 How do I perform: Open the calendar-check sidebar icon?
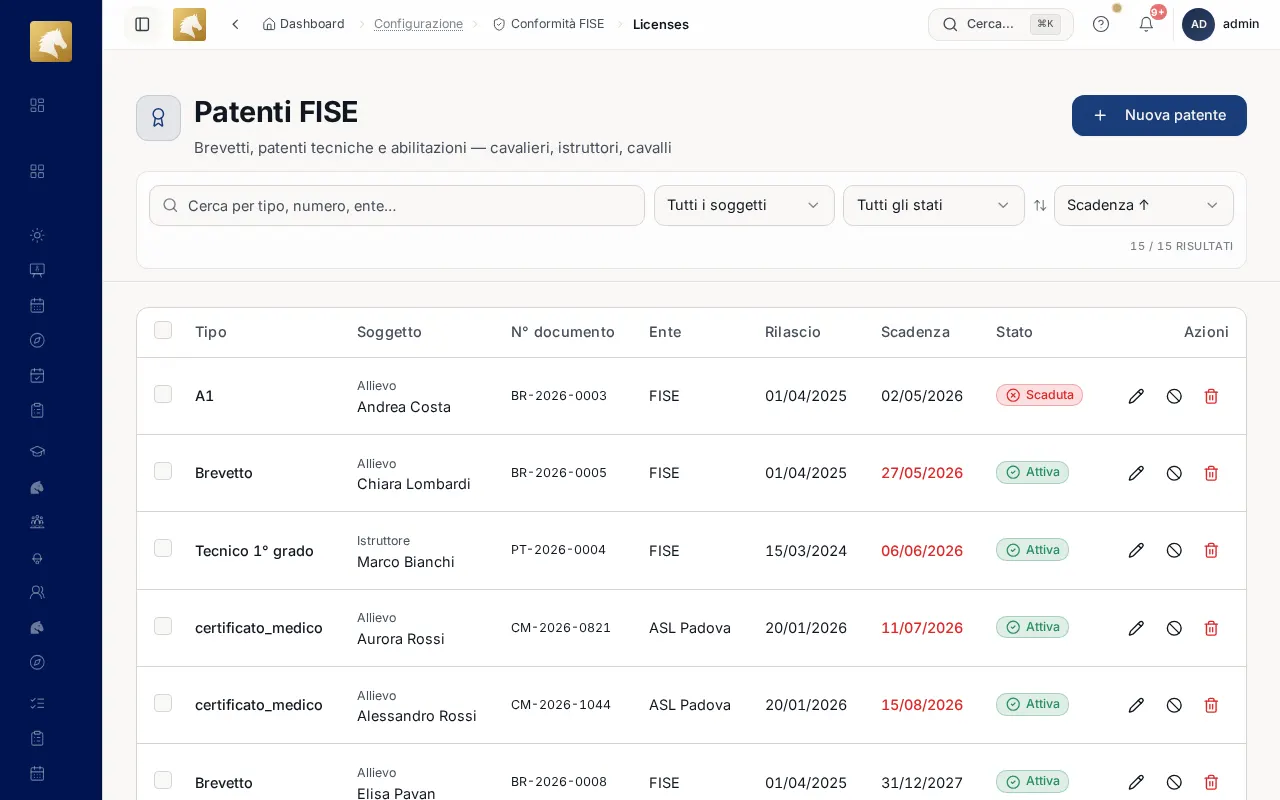37,375
